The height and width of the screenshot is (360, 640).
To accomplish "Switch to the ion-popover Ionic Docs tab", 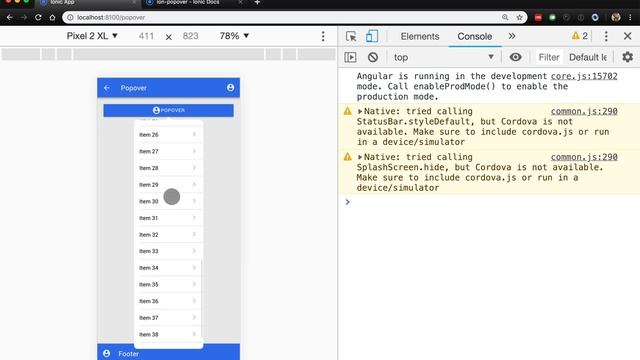I will click(x=194, y=3).
